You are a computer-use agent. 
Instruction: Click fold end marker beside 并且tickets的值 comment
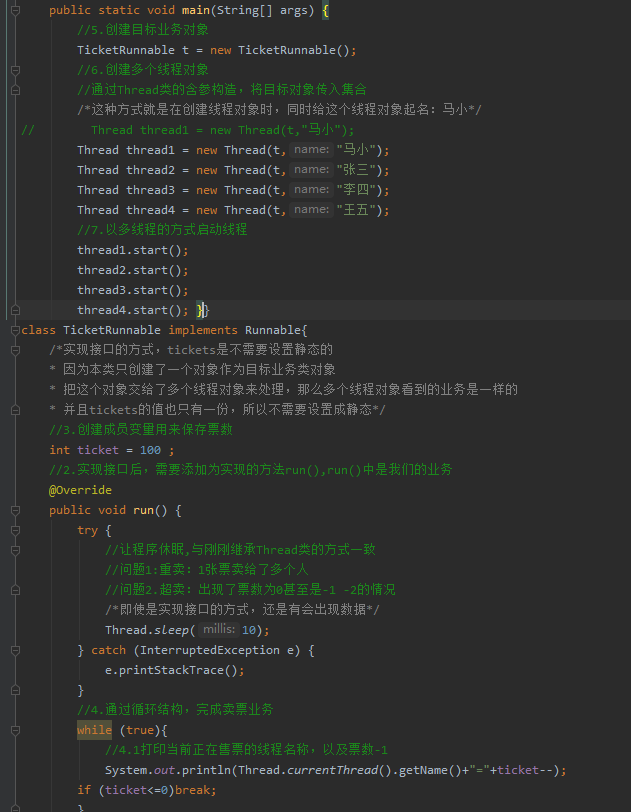point(16,410)
